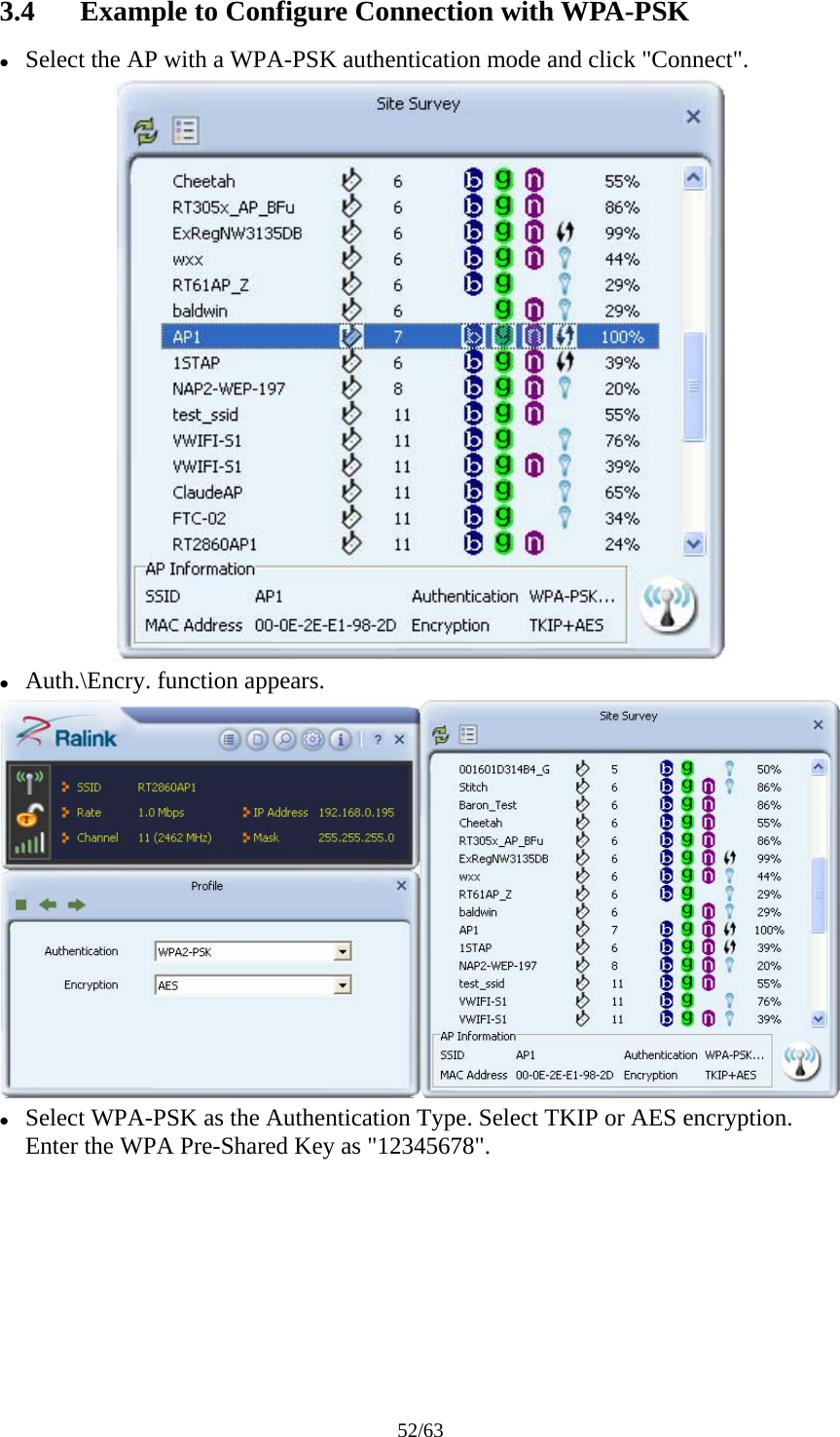Click the Help question mark in Ralink utility
This screenshot has width=840, height=1437.
coord(379,740)
